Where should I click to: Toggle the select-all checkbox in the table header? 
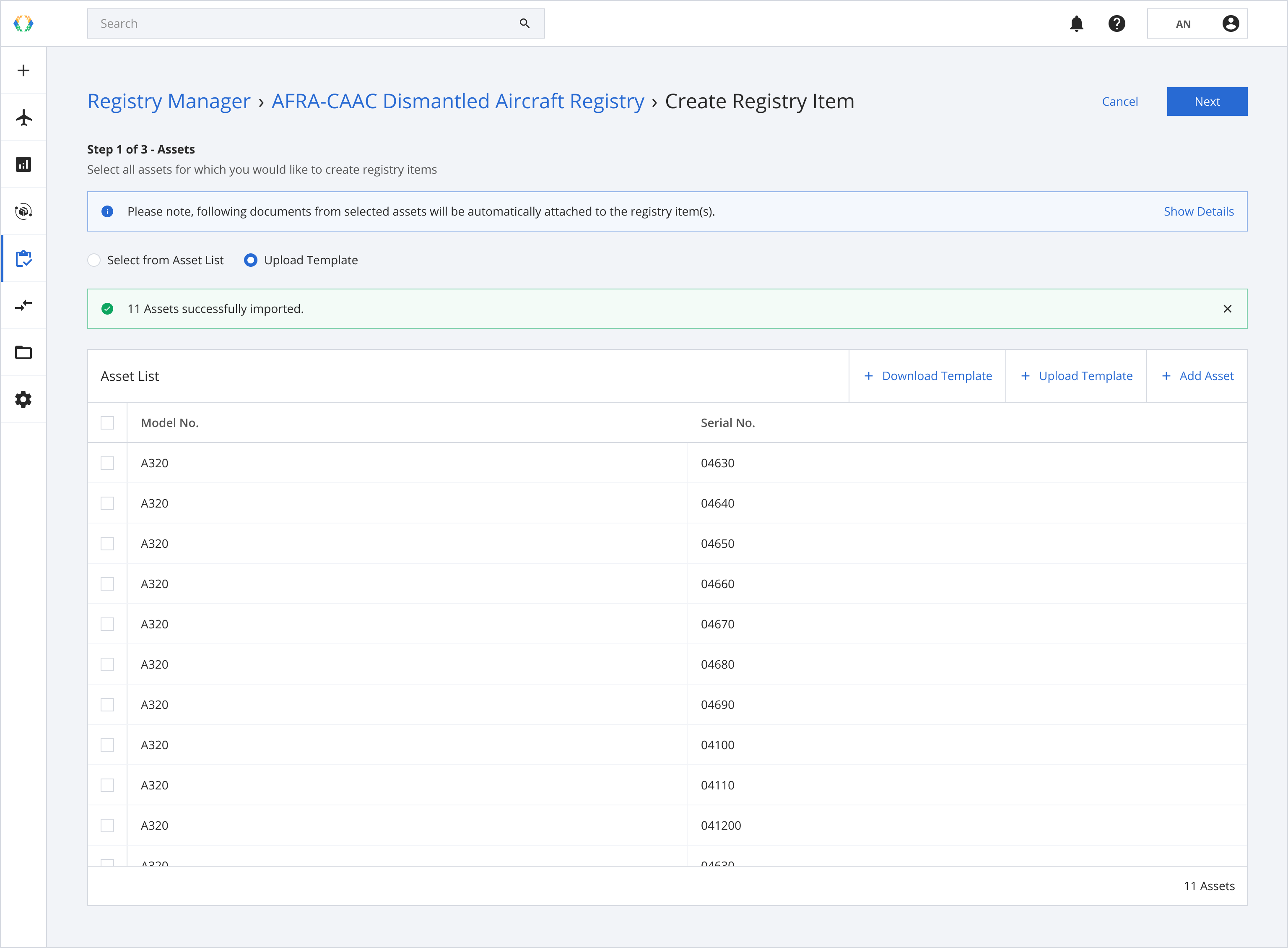[107, 423]
